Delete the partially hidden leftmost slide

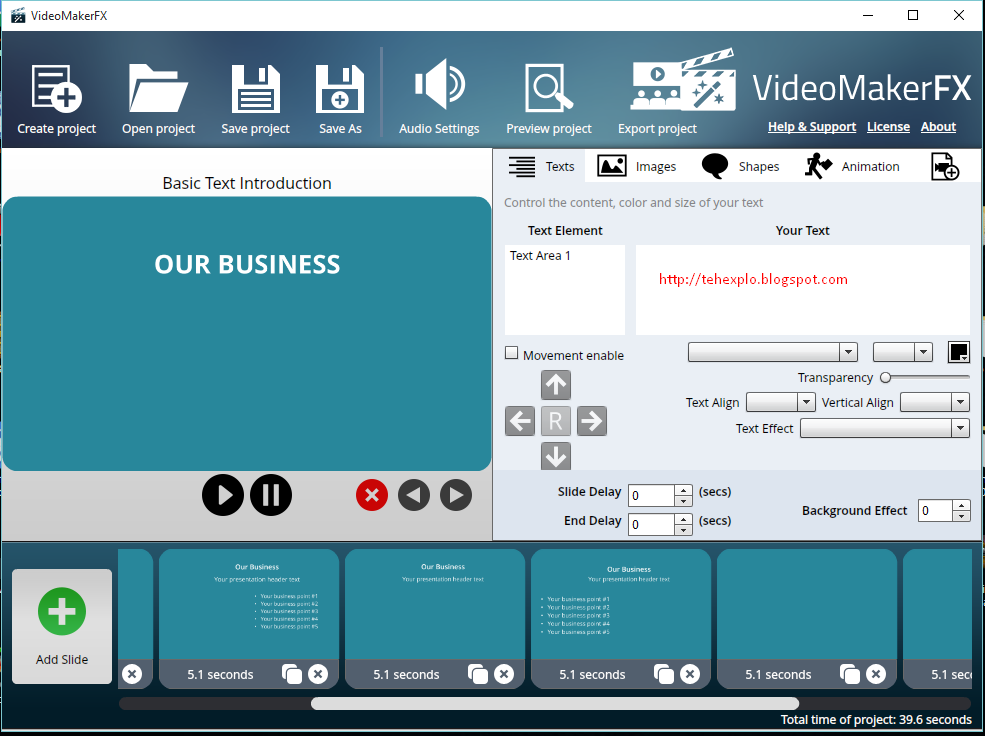click(x=132, y=674)
